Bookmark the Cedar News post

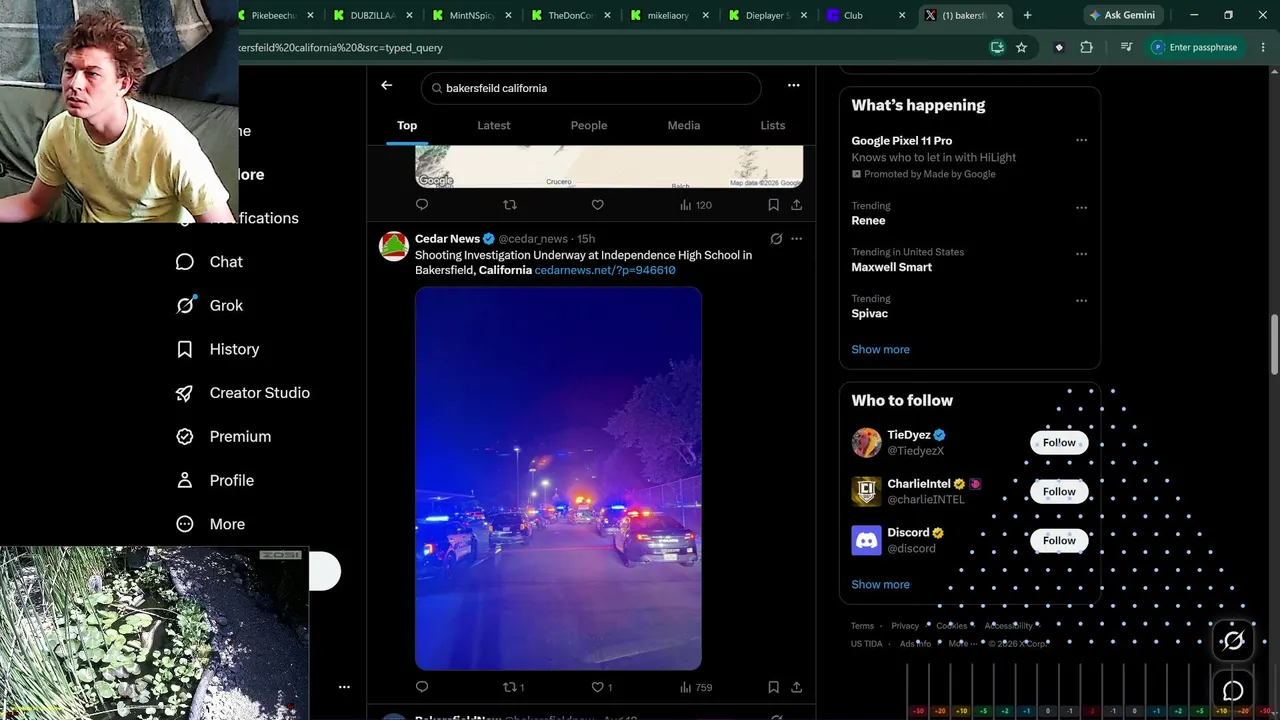(773, 687)
